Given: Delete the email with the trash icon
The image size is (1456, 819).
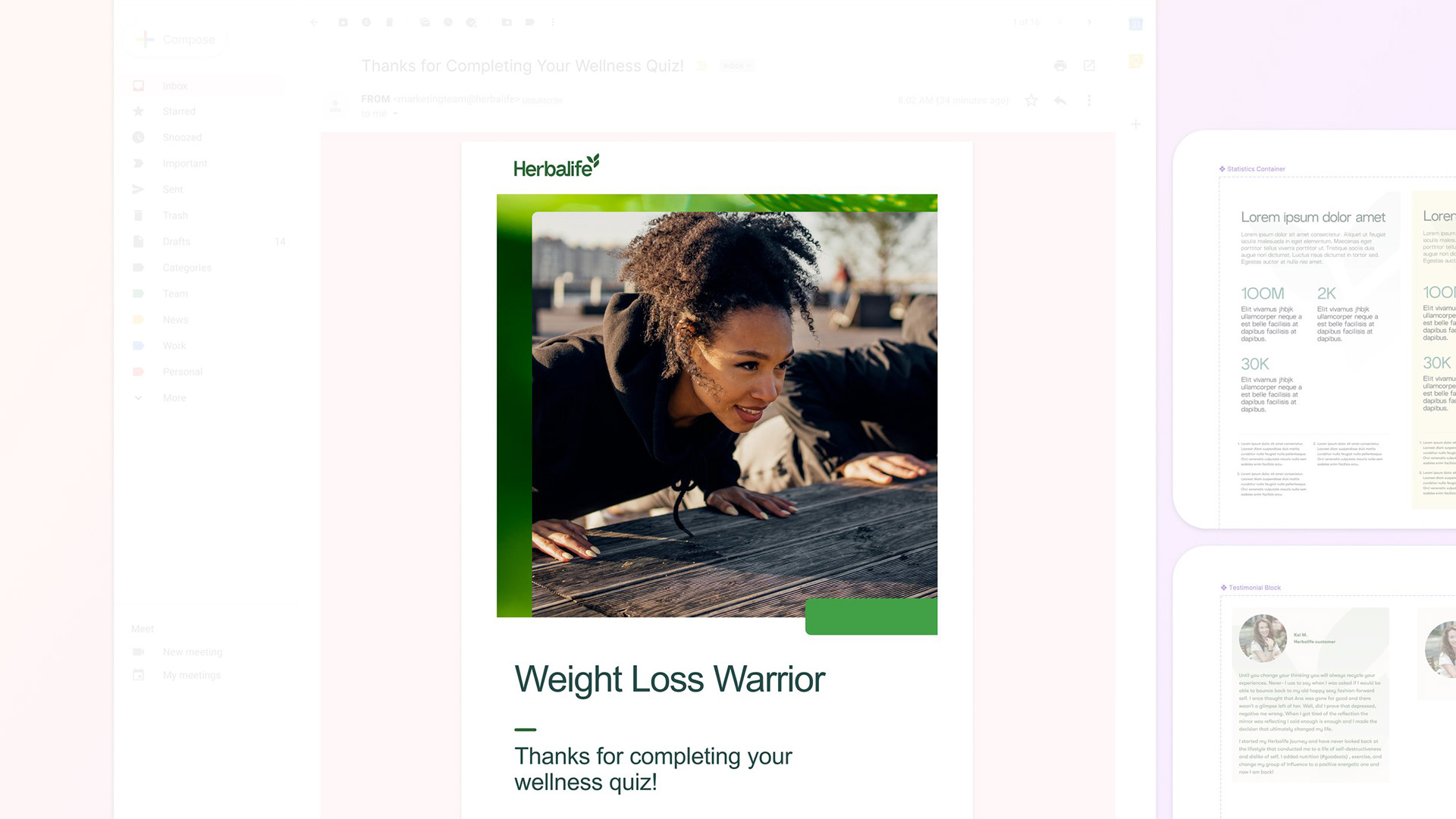Looking at the screenshot, I should (x=390, y=23).
